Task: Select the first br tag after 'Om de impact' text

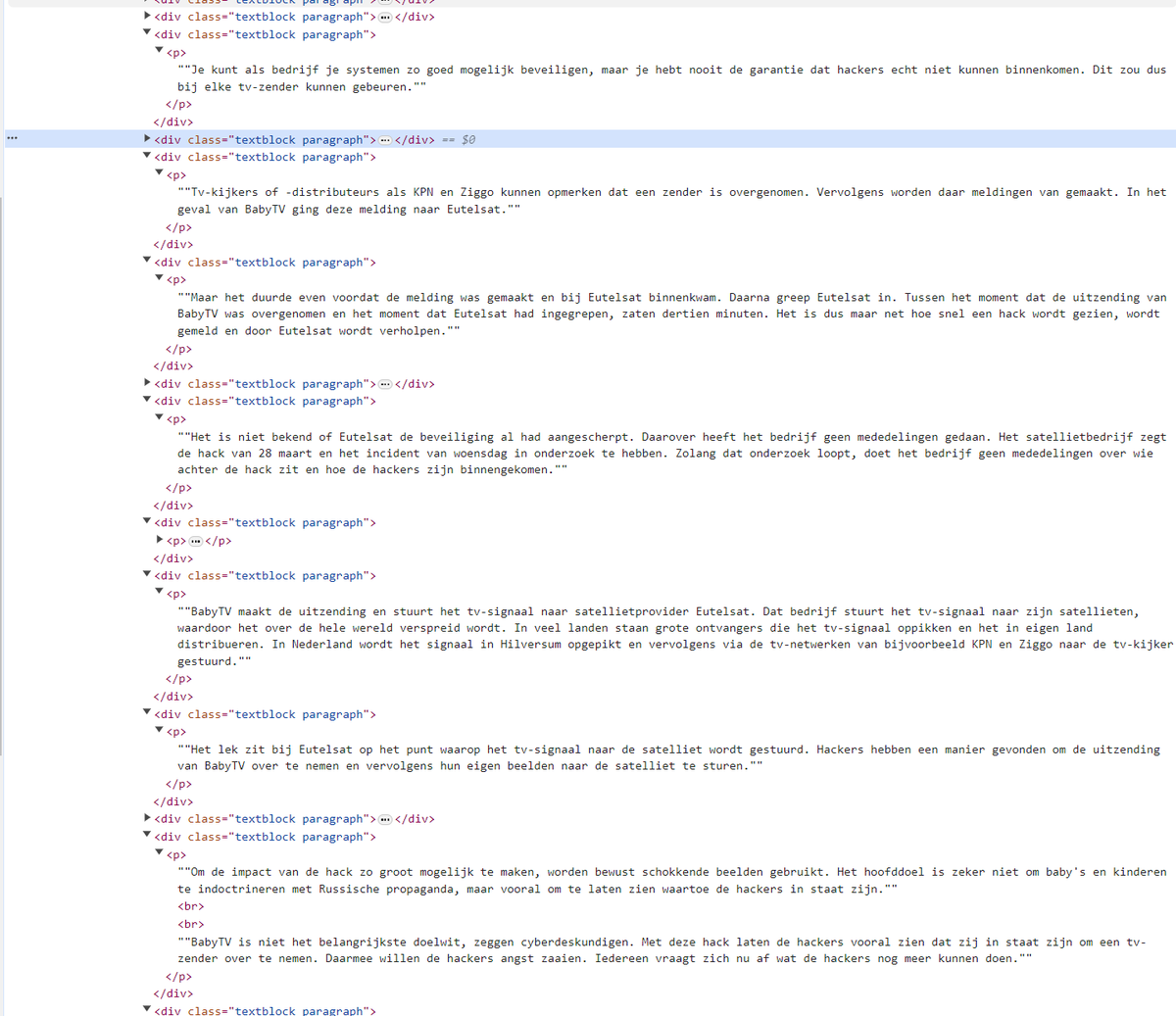Action: 191,906
